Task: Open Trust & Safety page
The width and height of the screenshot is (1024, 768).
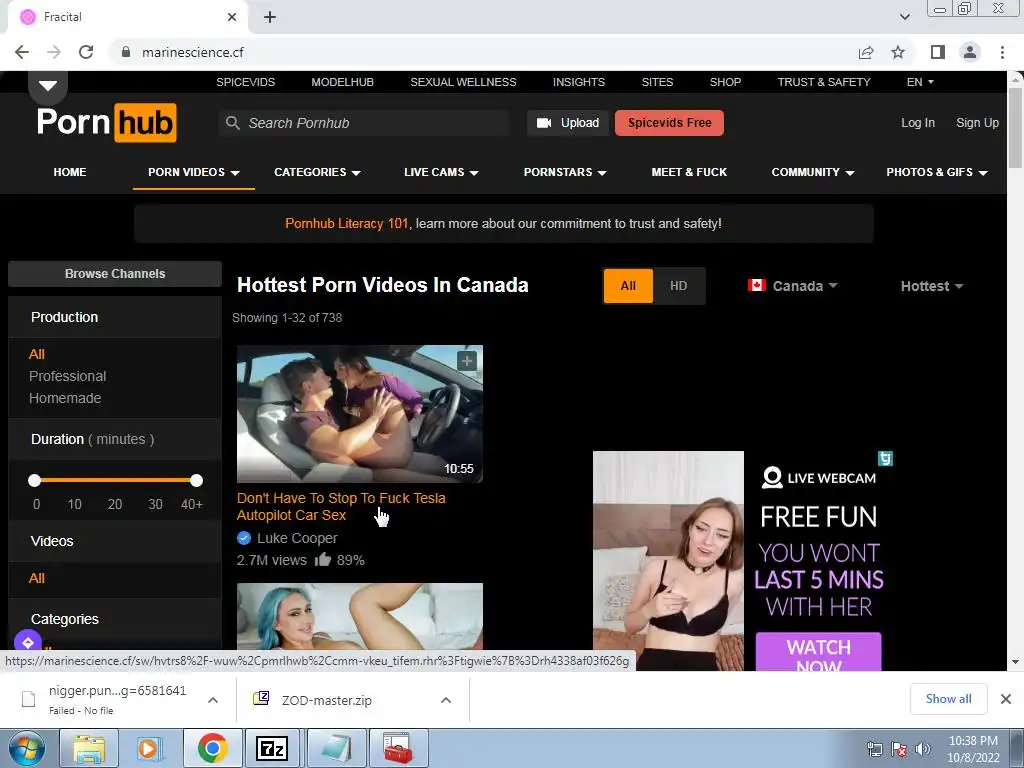Action: click(824, 82)
